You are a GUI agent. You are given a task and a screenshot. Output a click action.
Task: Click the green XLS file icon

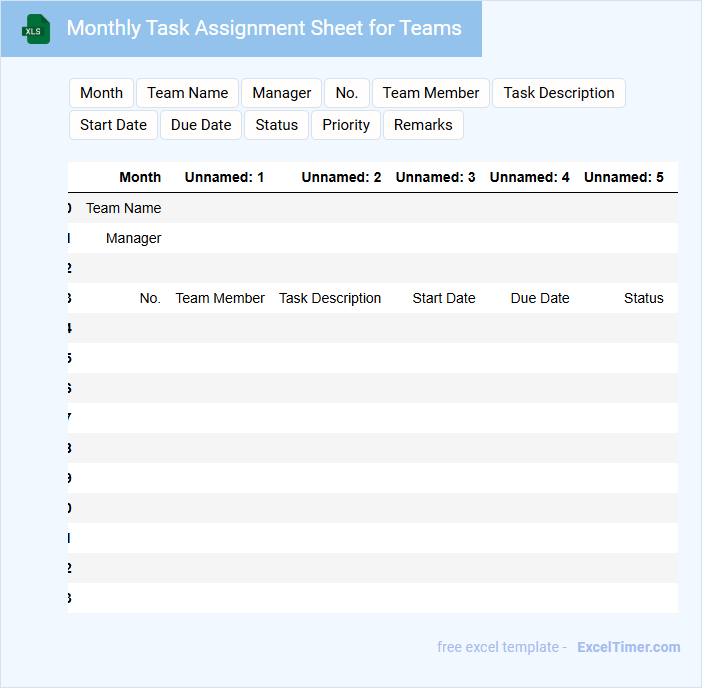pos(37,29)
